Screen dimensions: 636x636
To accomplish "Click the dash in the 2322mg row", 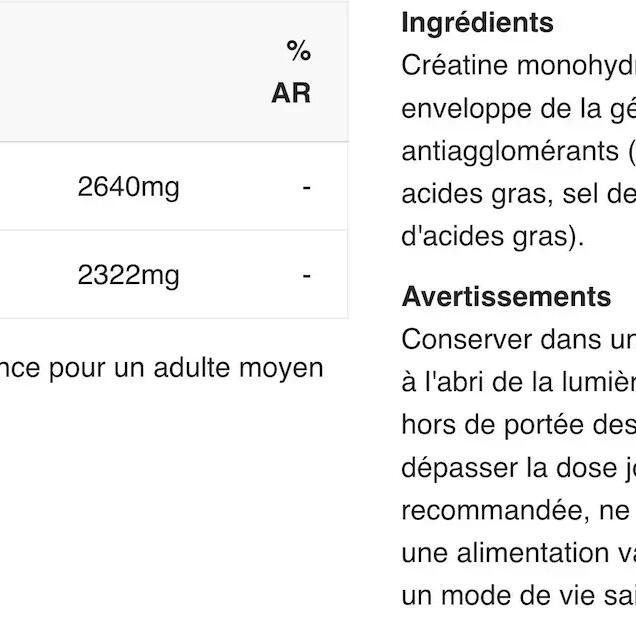I will tap(307, 275).
